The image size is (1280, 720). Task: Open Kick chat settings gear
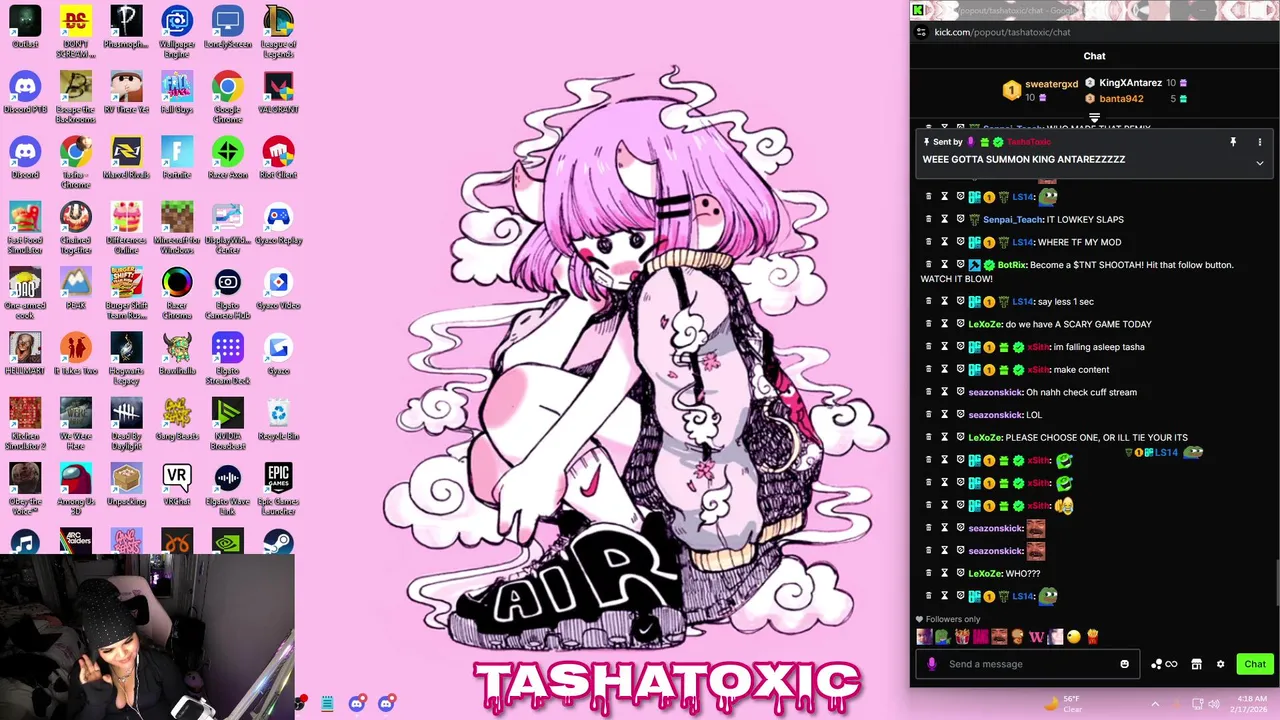[1220, 664]
